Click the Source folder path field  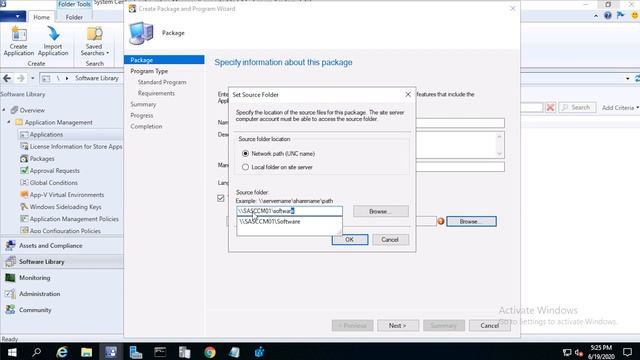[x=289, y=211]
